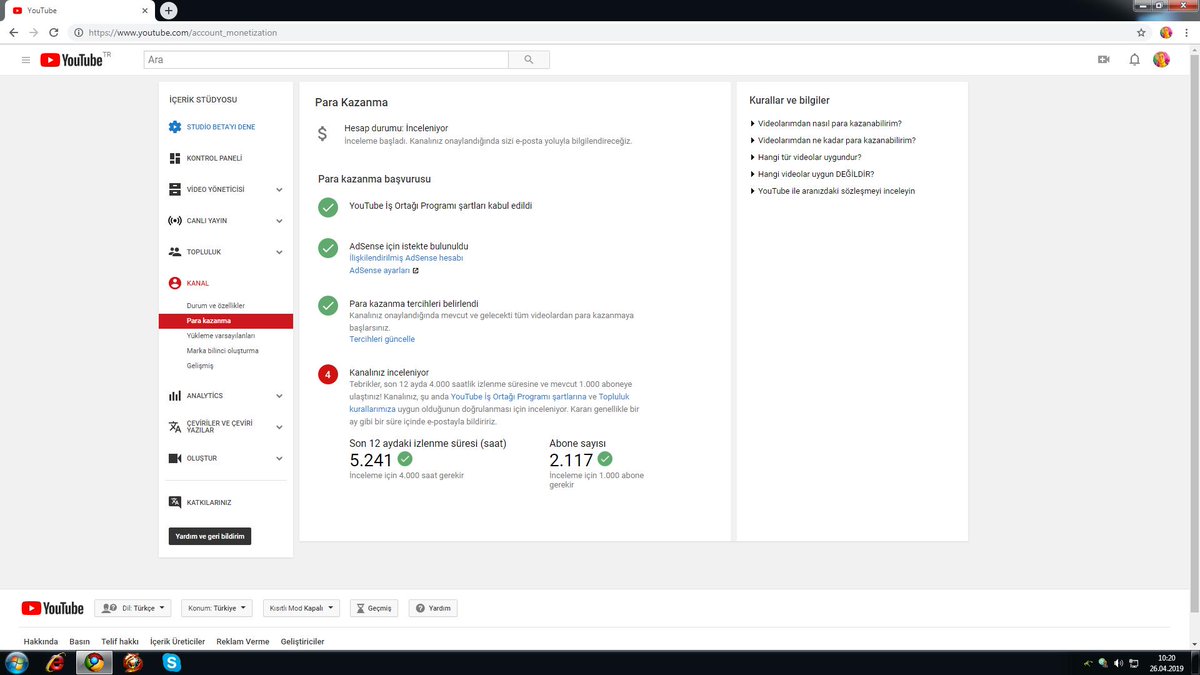This screenshot has width=1200, height=675.
Task: Open the Dil: Türkçe language dropdown
Action: click(133, 608)
